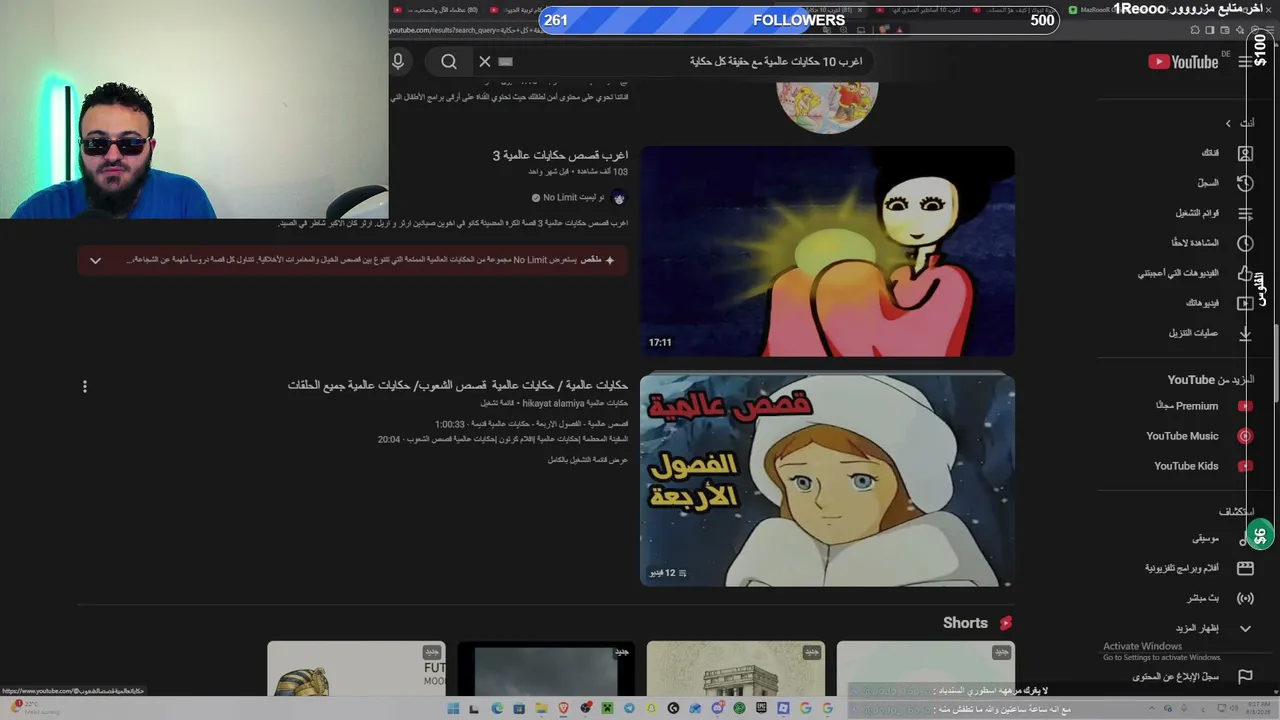
Task: Open the YouTube hamburger guide menu
Action: [x=1244, y=62]
